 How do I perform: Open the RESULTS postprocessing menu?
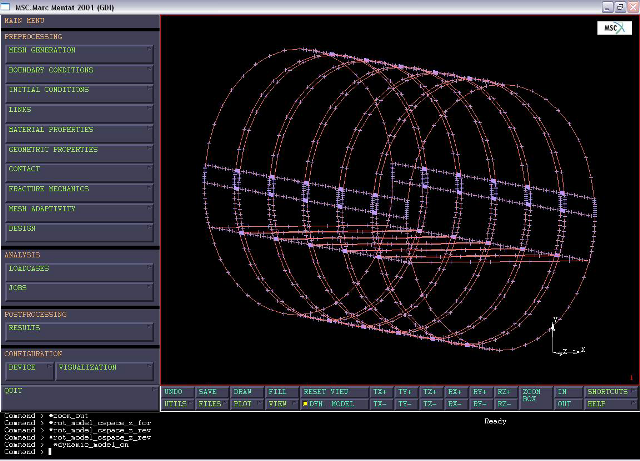[80, 332]
